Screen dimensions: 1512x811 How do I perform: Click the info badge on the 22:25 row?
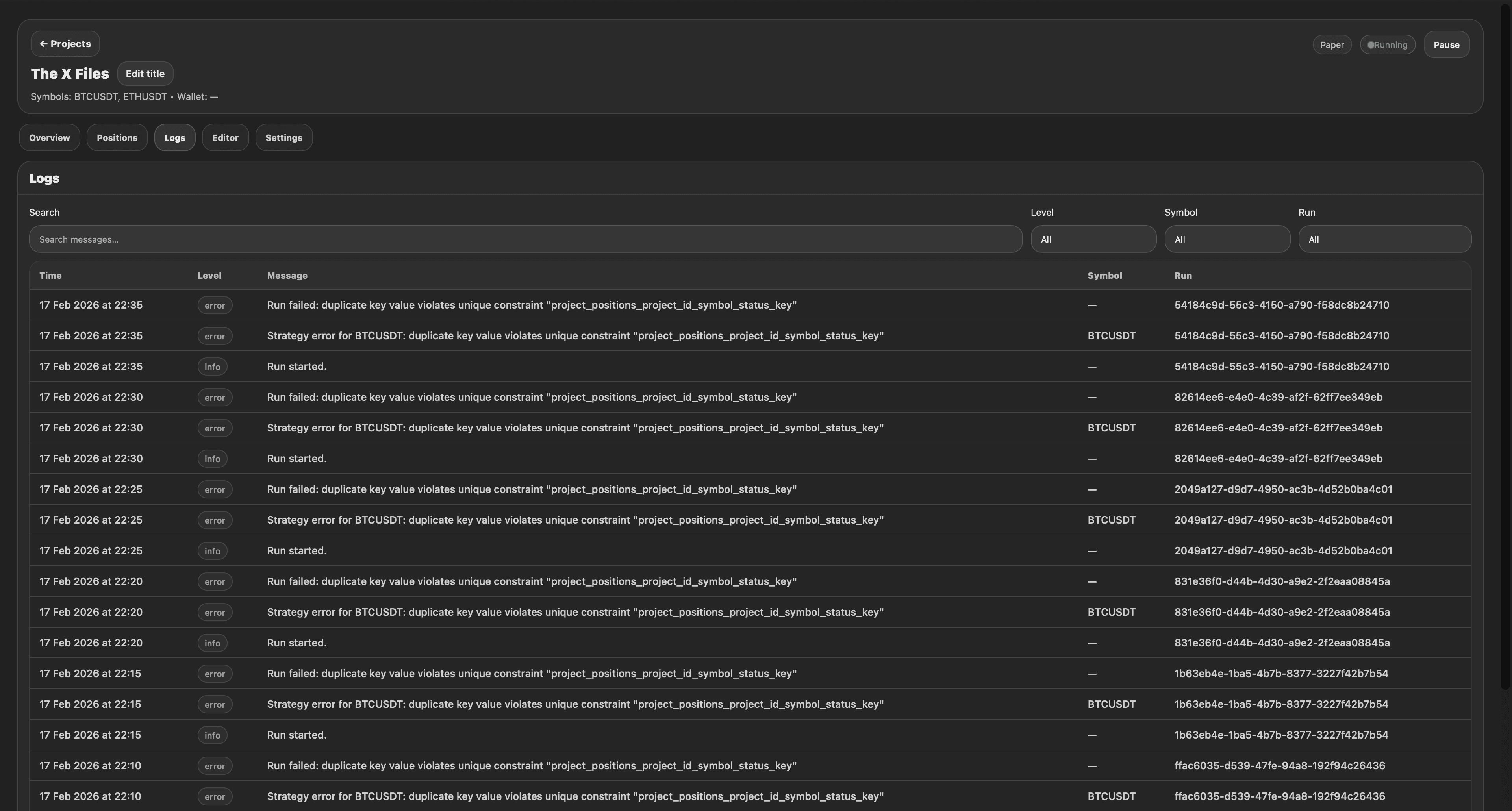212,550
